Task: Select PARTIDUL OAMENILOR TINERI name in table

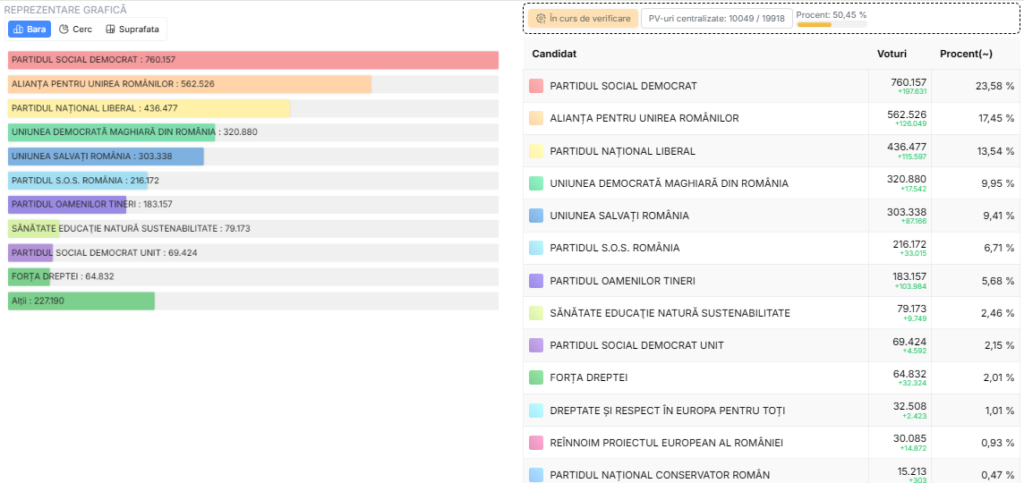Action: click(x=622, y=281)
